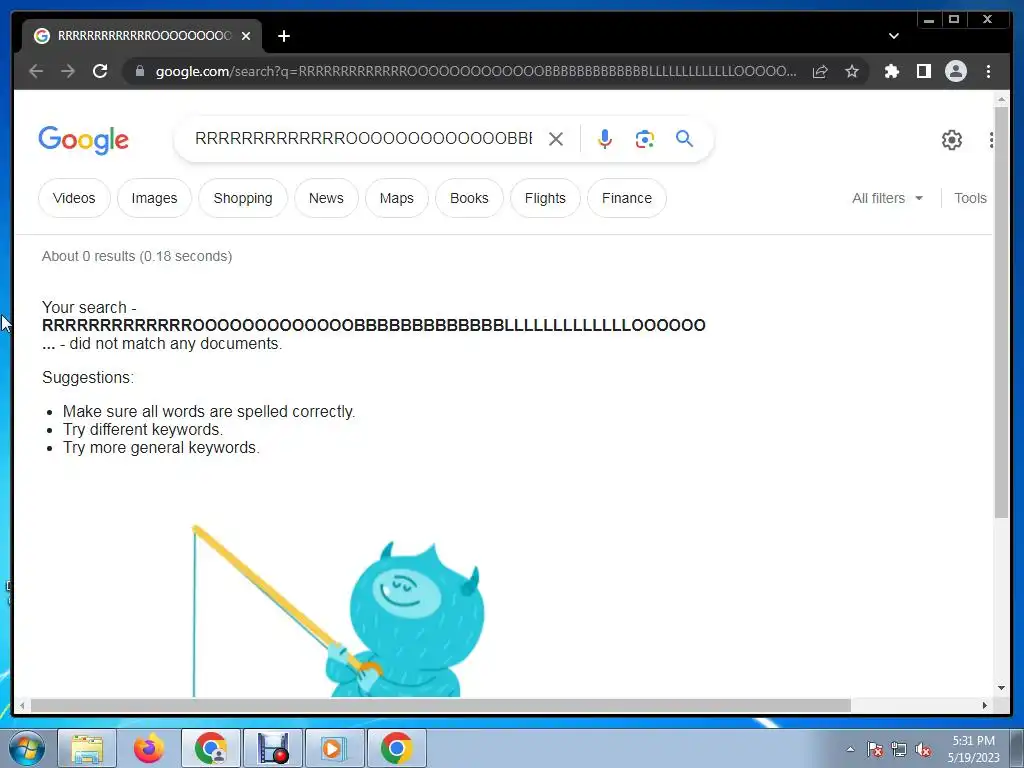Open the Windows Start menu

27,748
